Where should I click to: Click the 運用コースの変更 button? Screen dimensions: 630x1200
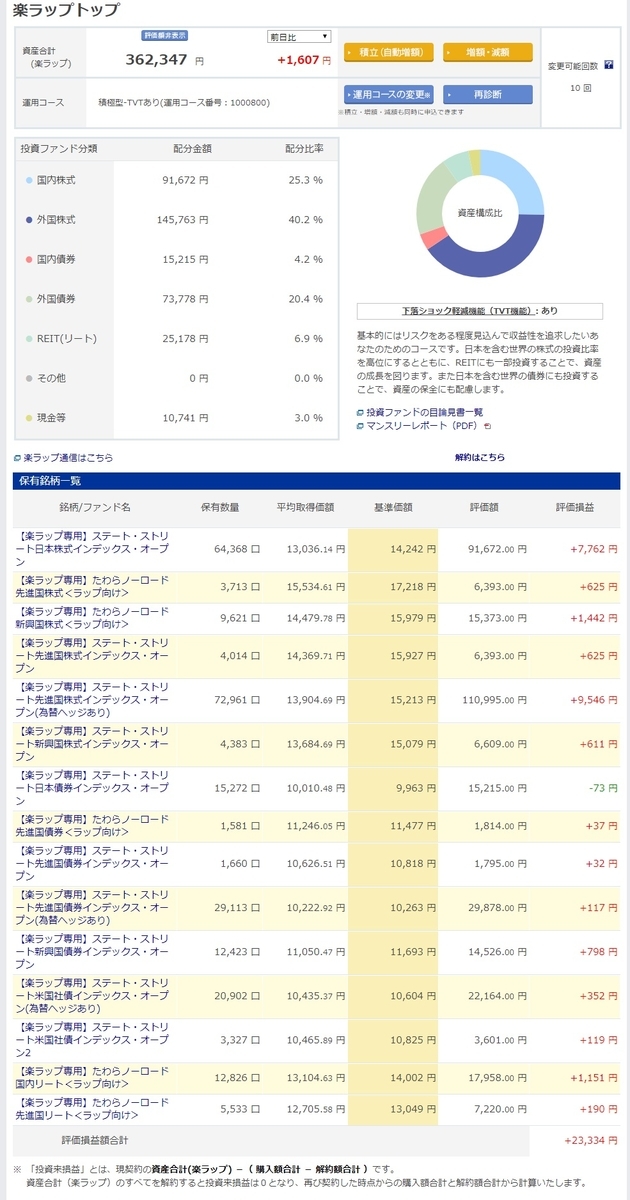(x=389, y=94)
